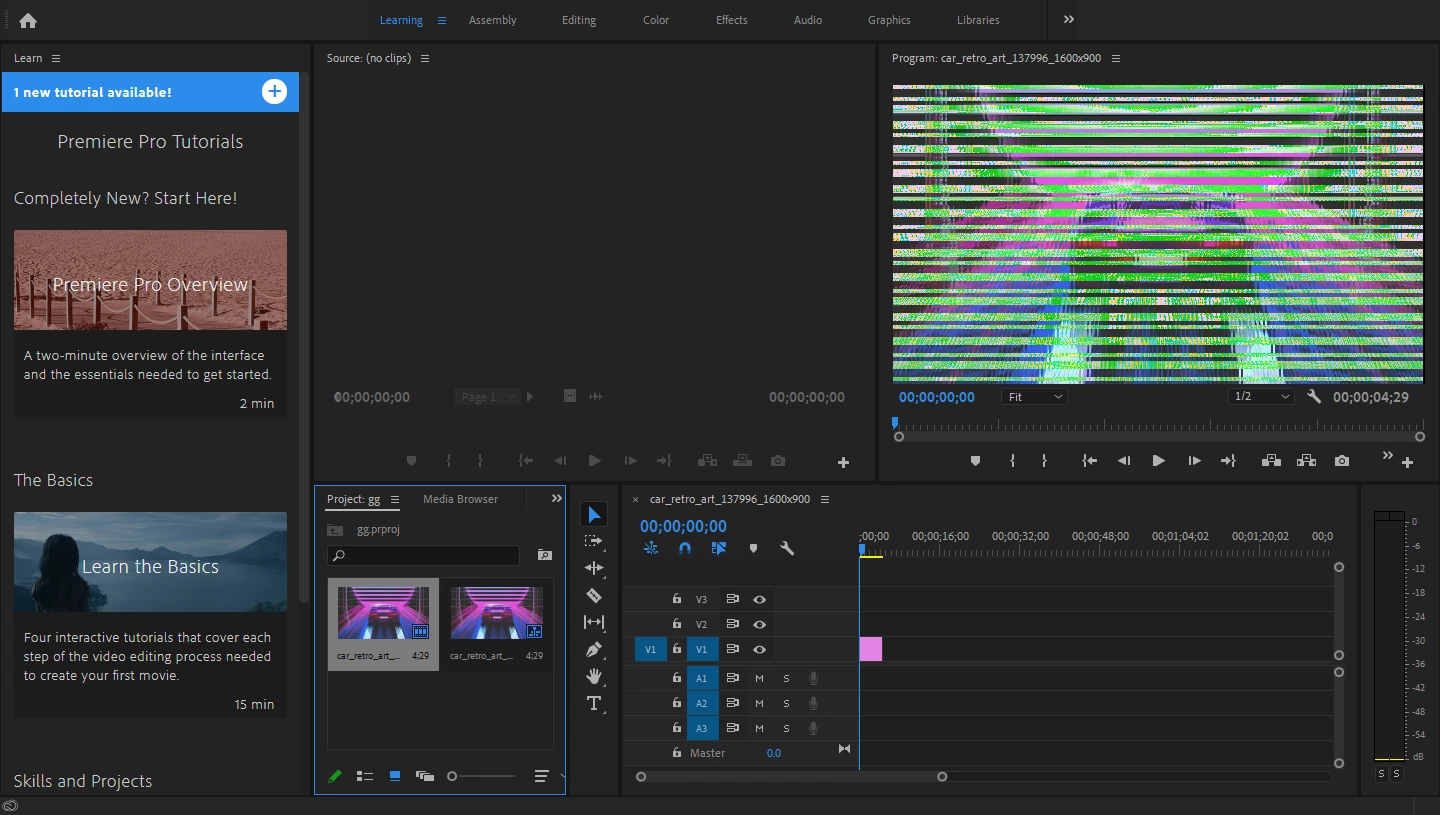Export frame with camera icon in Program monitor

coord(1342,461)
